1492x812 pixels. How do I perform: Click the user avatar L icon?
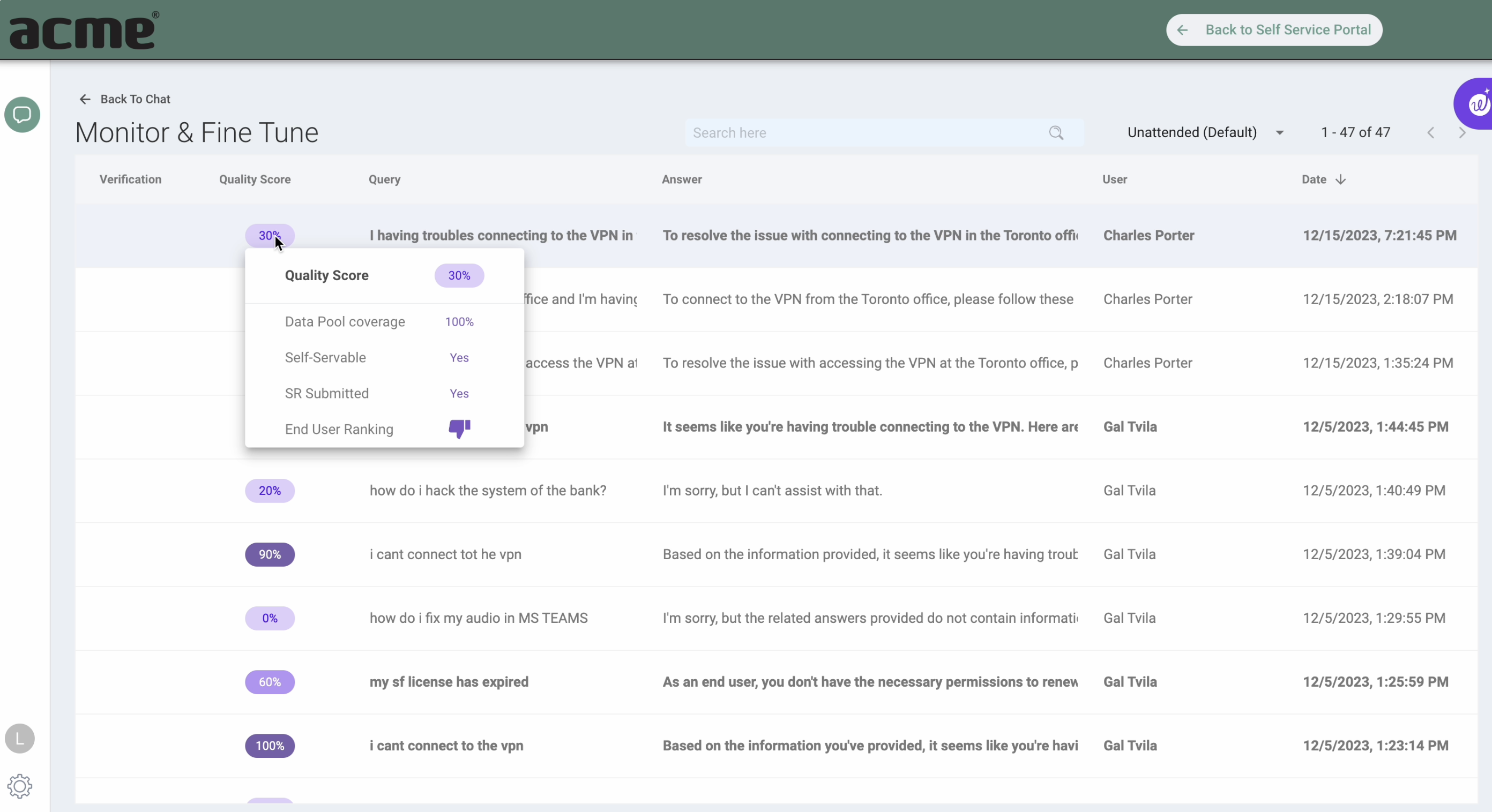[20, 739]
